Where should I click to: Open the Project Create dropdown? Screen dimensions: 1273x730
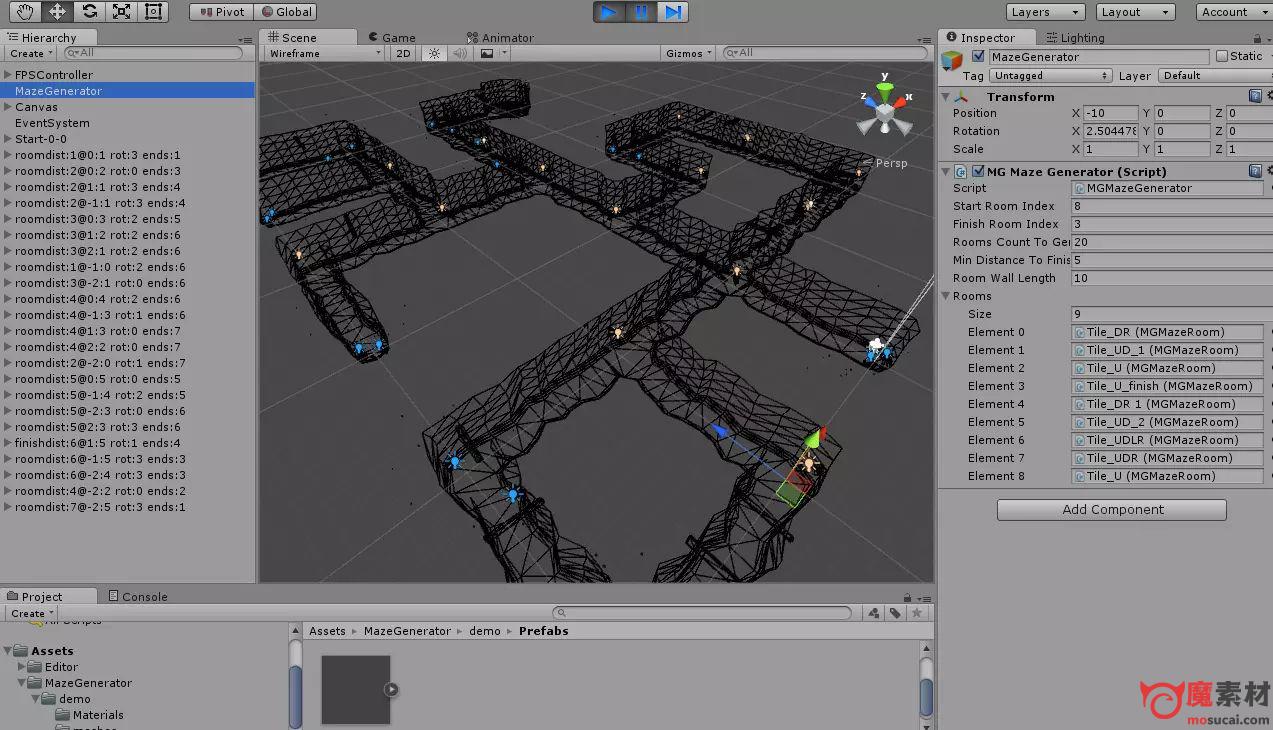pos(32,613)
